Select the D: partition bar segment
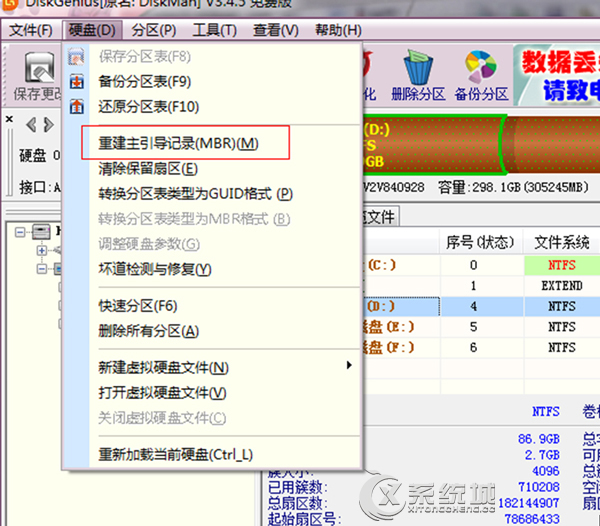This screenshot has height=526, width=600. [x=433, y=145]
